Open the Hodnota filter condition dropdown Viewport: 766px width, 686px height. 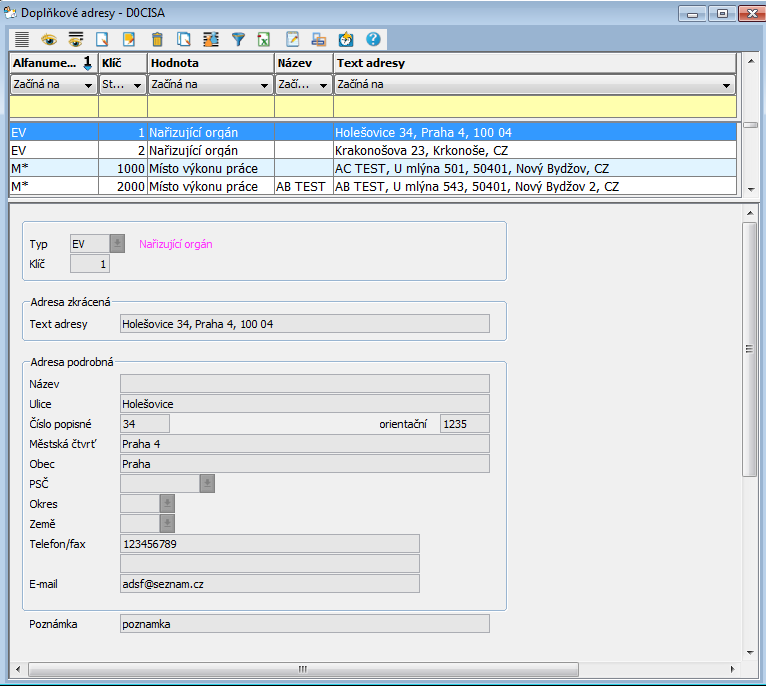point(264,84)
